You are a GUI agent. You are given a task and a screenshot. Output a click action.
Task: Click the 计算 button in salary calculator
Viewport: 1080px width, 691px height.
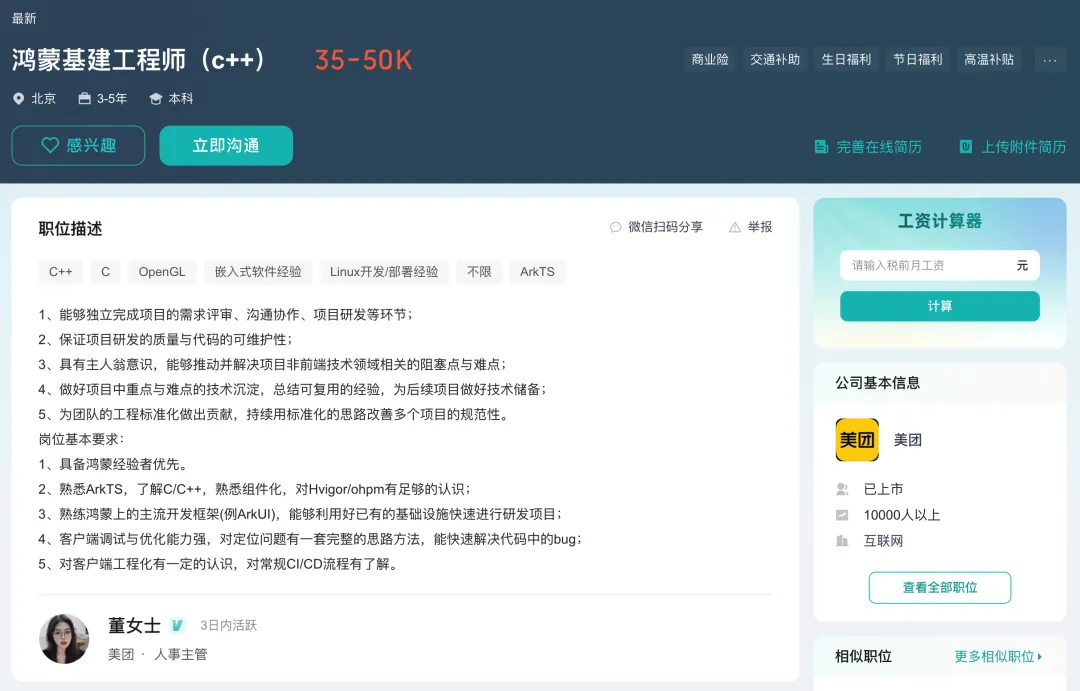pos(939,306)
